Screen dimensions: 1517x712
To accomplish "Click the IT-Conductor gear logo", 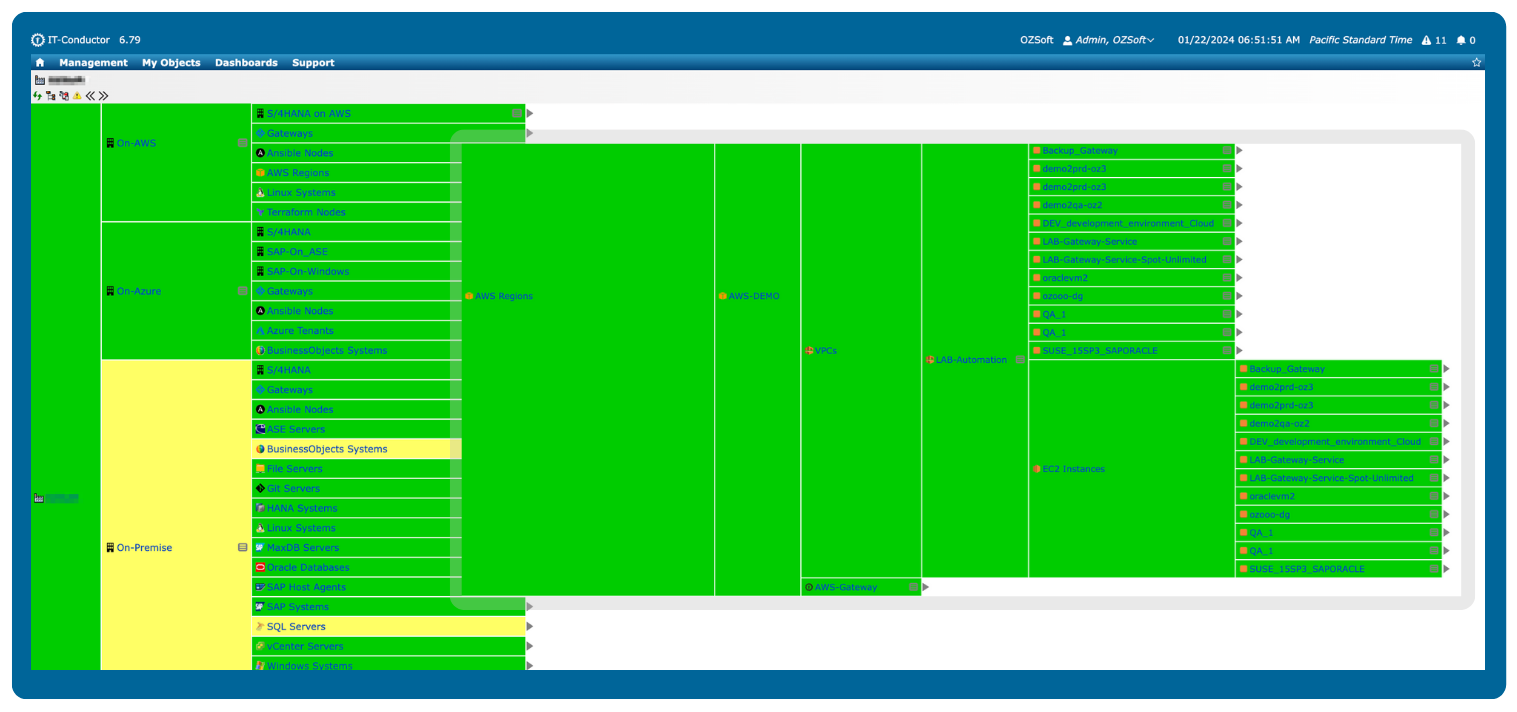I will coord(38,40).
